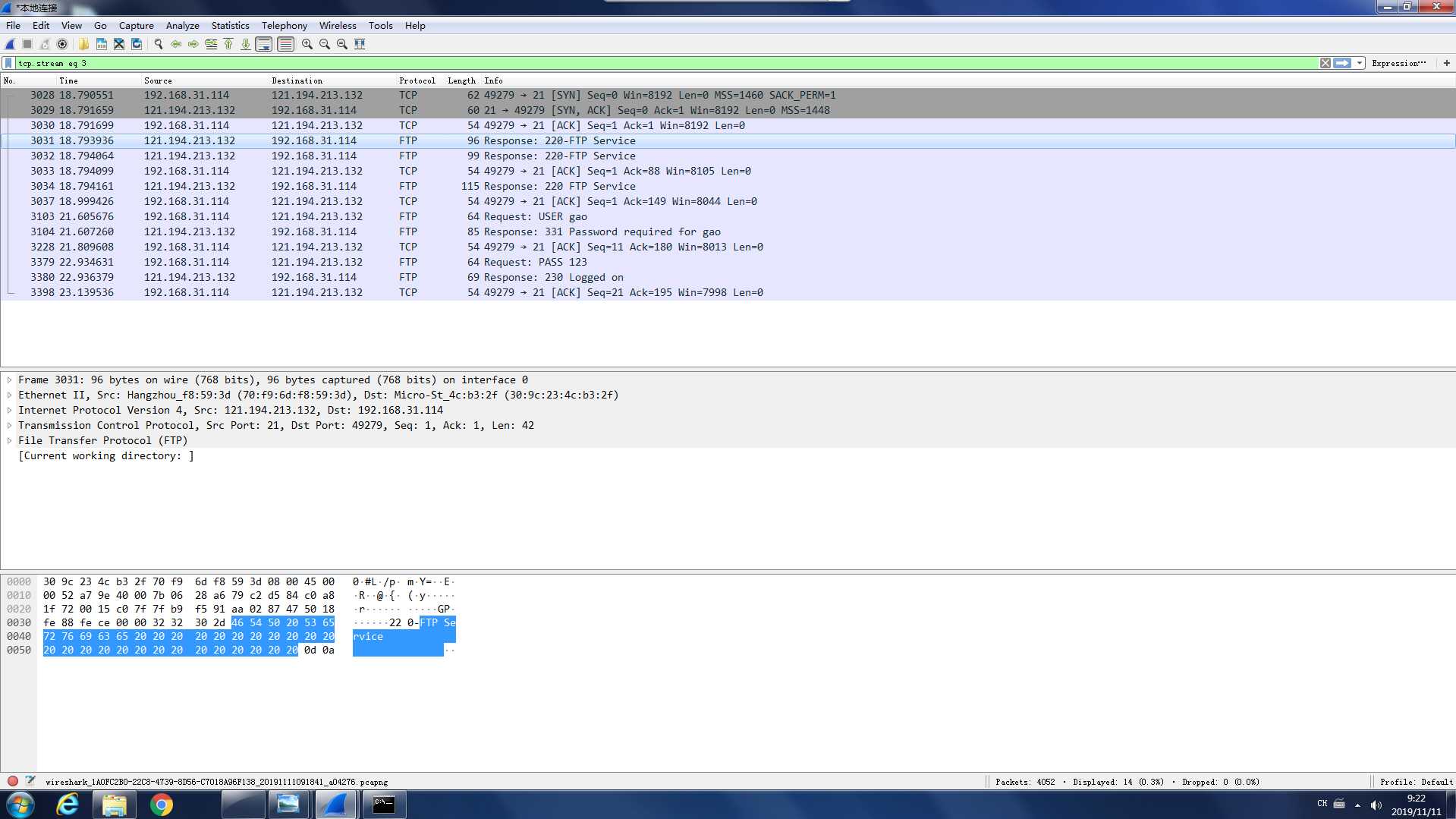The width and height of the screenshot is (1456, 819).
Task: Expand Transmission Control Protocol details
Action: pyautogui.click(x=9, y=425)
